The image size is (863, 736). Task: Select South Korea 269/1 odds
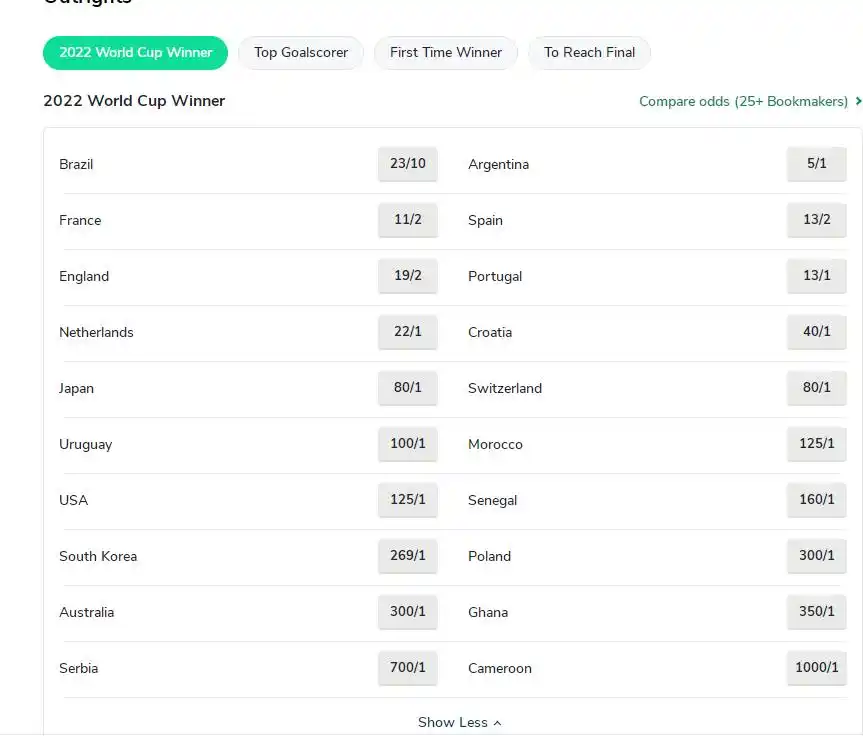click(x=408, y=556)
